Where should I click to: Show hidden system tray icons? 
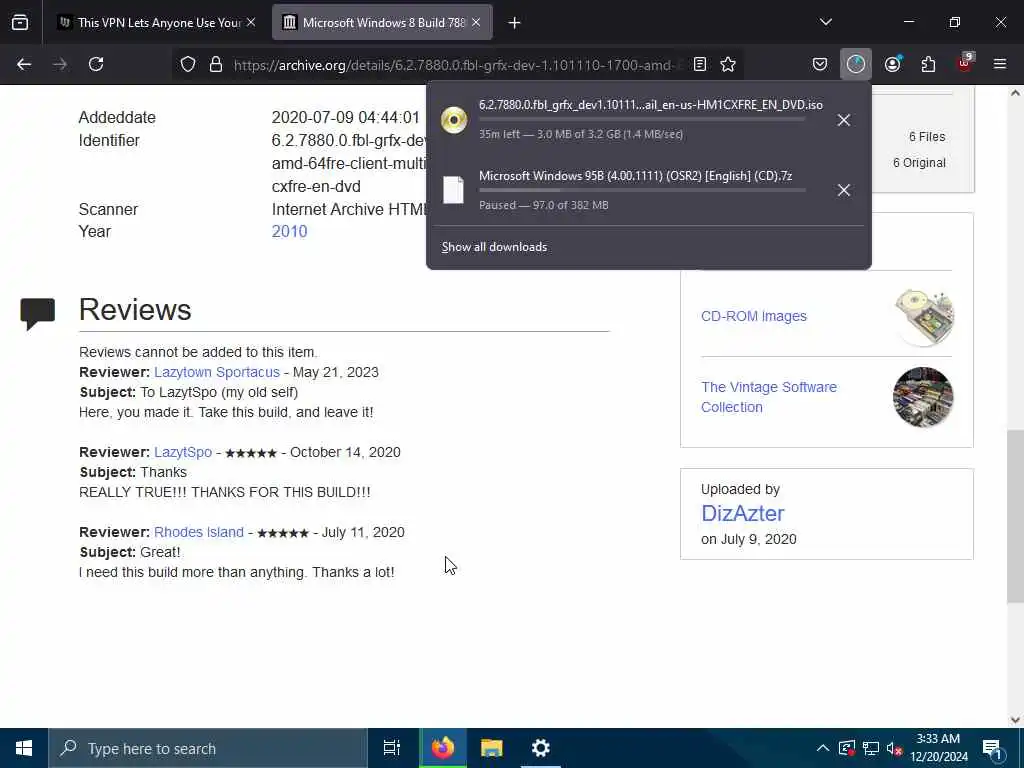click(823, 748)
